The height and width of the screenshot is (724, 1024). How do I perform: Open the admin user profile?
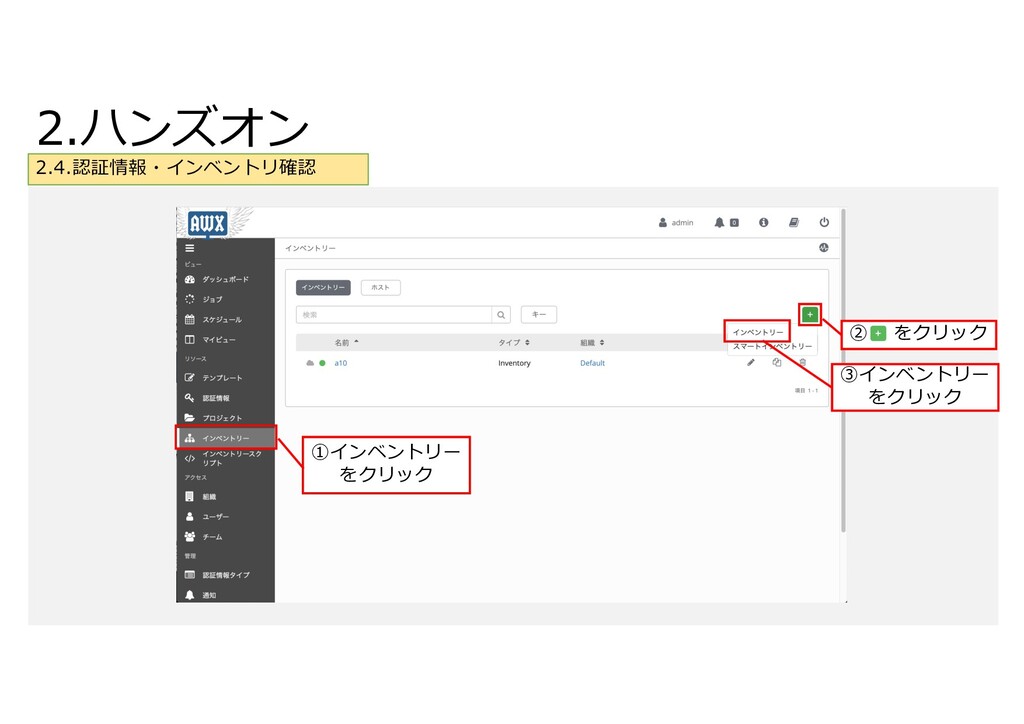[x=676, y=223]
